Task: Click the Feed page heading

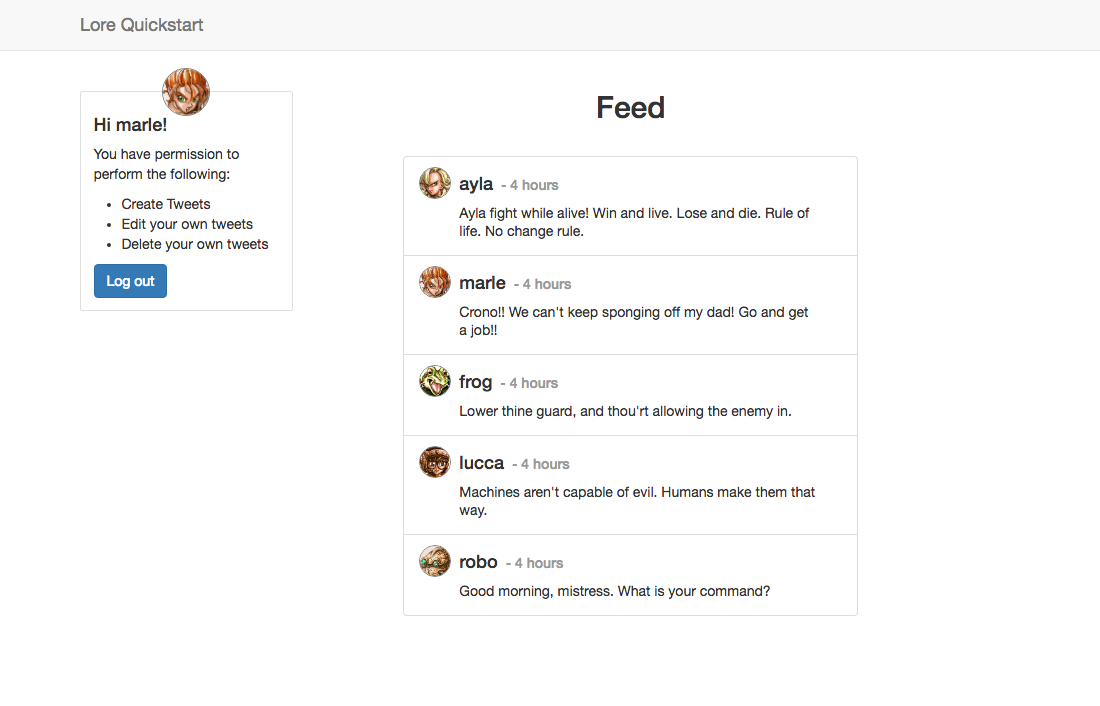Action: (x=630, y=108)
